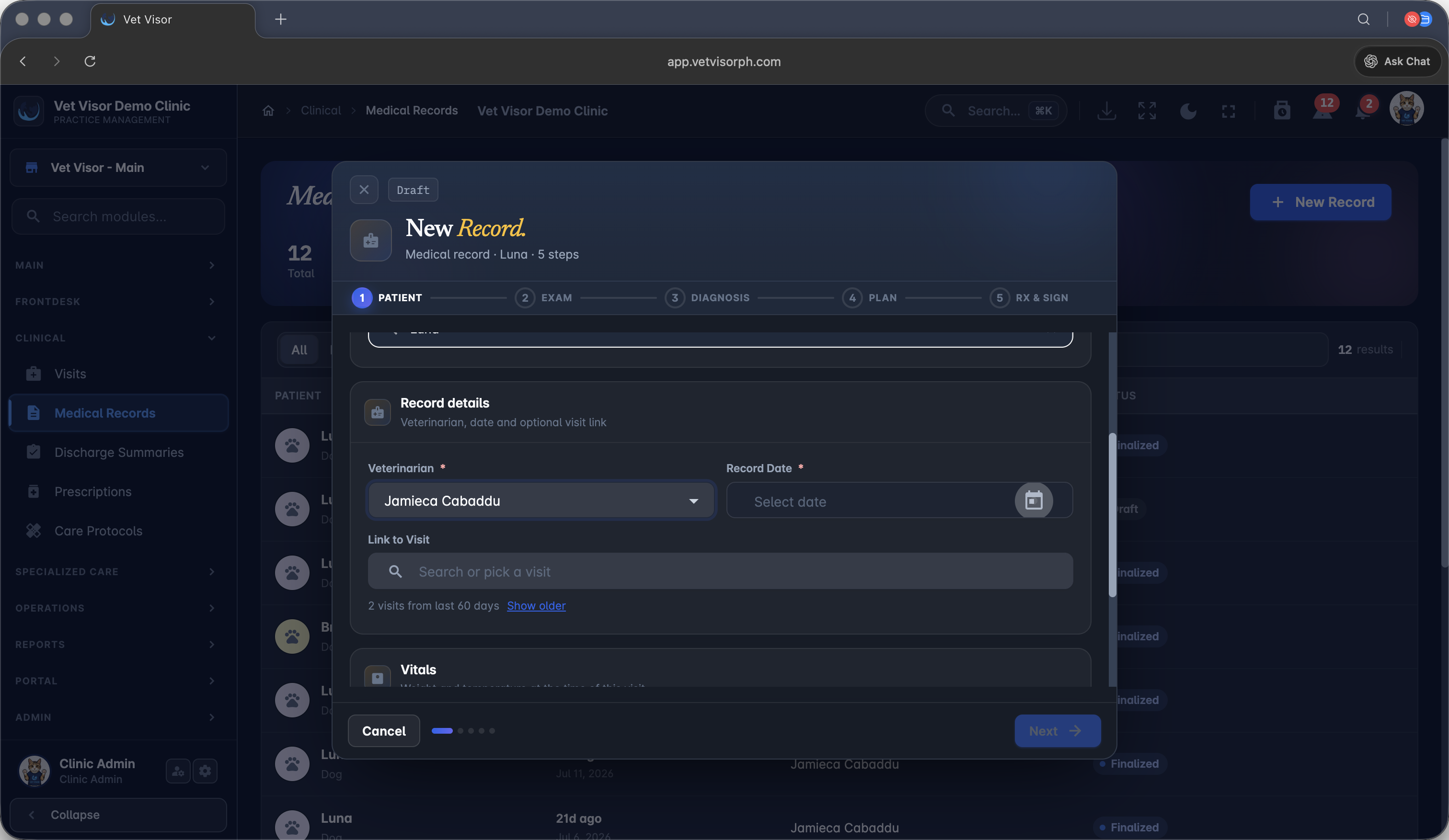
Task: Go to step 5 Rx & Sign
Action: coord(1029,297)
